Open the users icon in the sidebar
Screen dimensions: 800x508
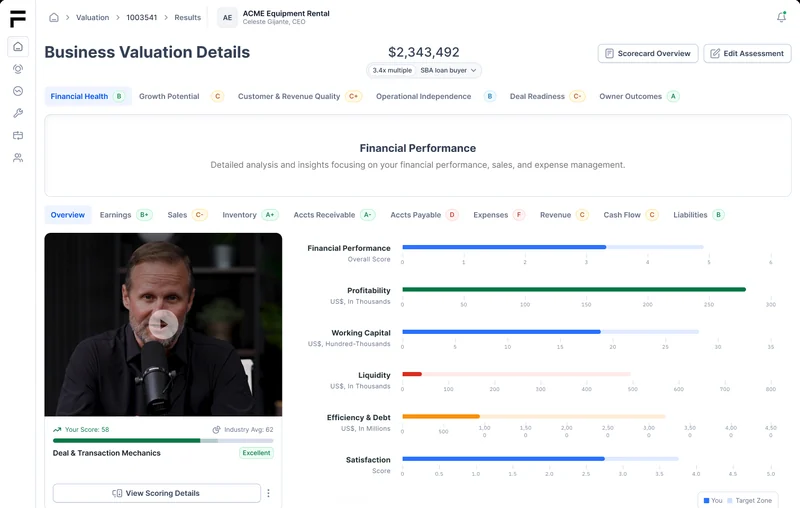pyautogui.click(x=18, y=158)
